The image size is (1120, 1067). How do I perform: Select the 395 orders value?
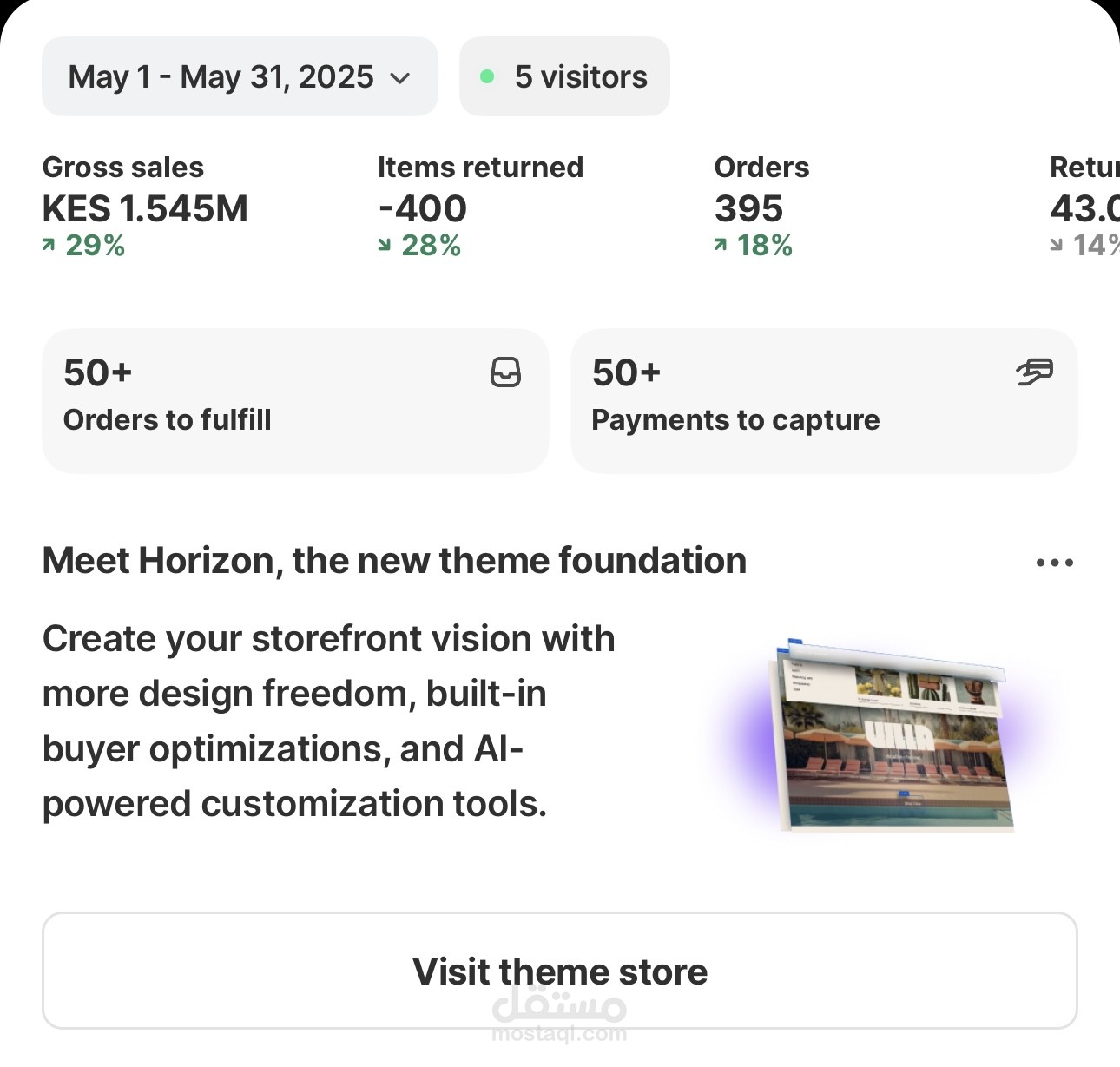(748, 208)
